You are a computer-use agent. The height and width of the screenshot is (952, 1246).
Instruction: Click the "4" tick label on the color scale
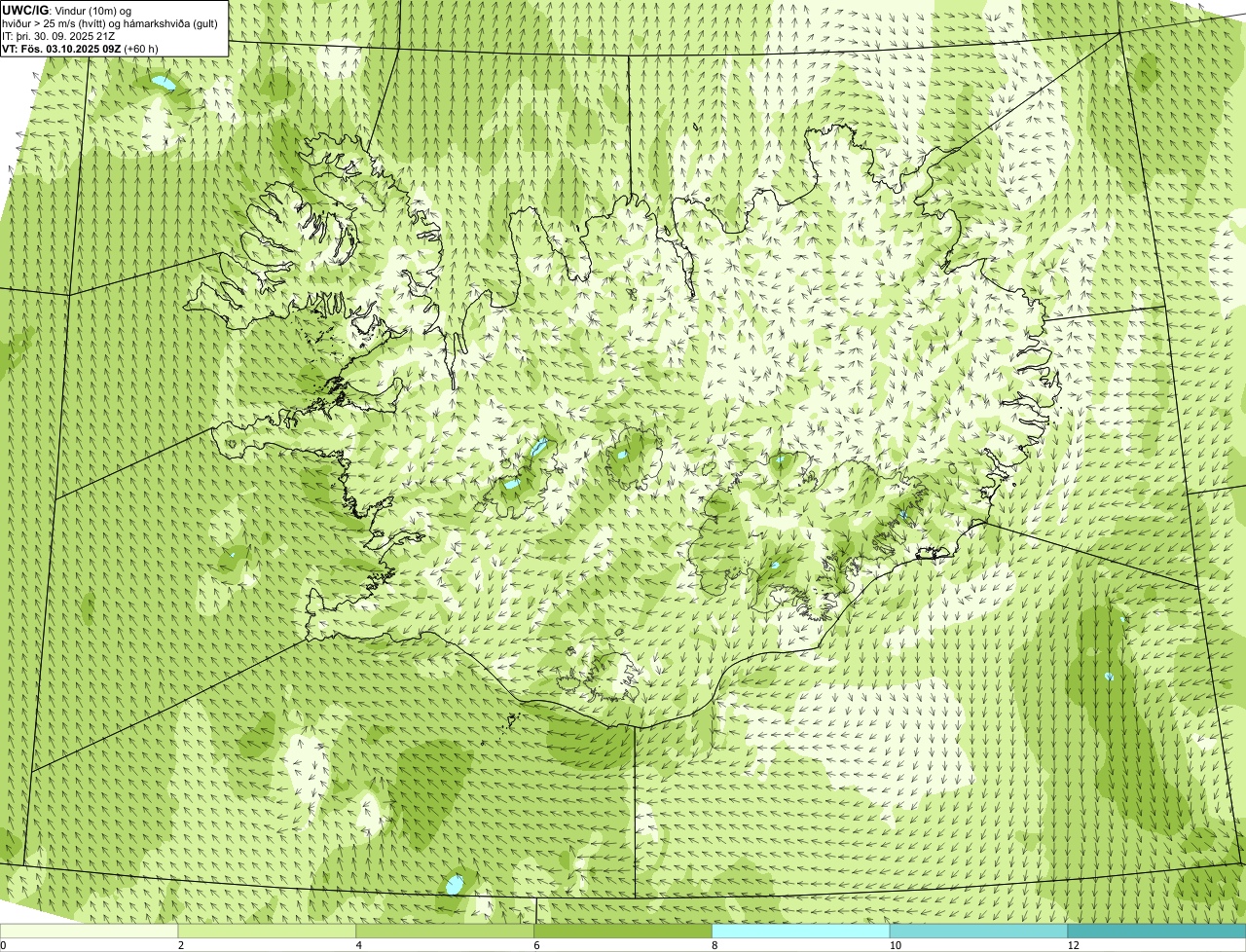[359, 945]
